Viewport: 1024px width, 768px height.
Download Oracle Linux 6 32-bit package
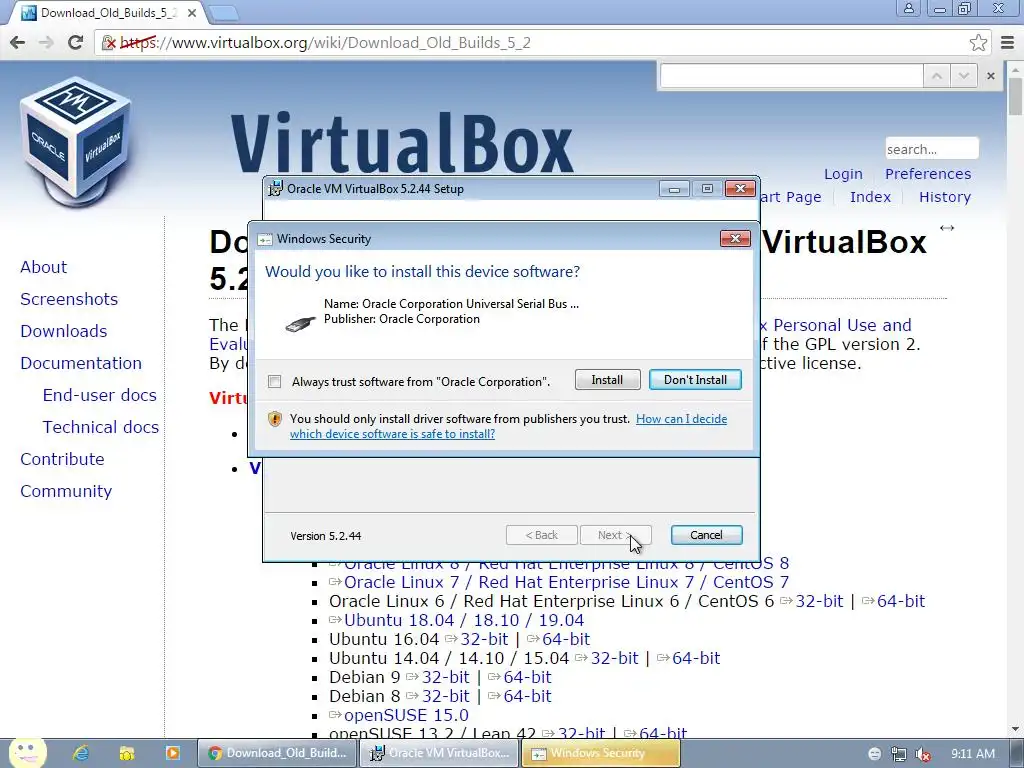click(x=819, y=601)
